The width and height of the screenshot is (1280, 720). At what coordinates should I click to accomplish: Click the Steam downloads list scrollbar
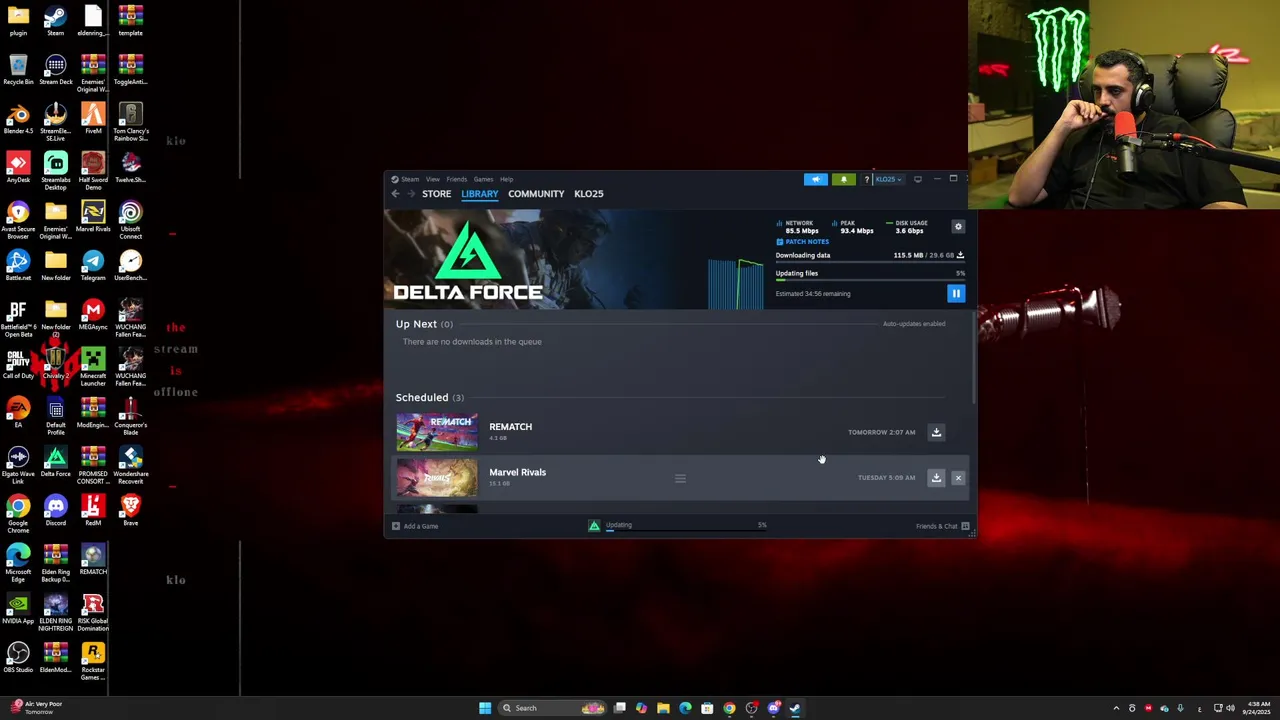[x=973, y=360]
